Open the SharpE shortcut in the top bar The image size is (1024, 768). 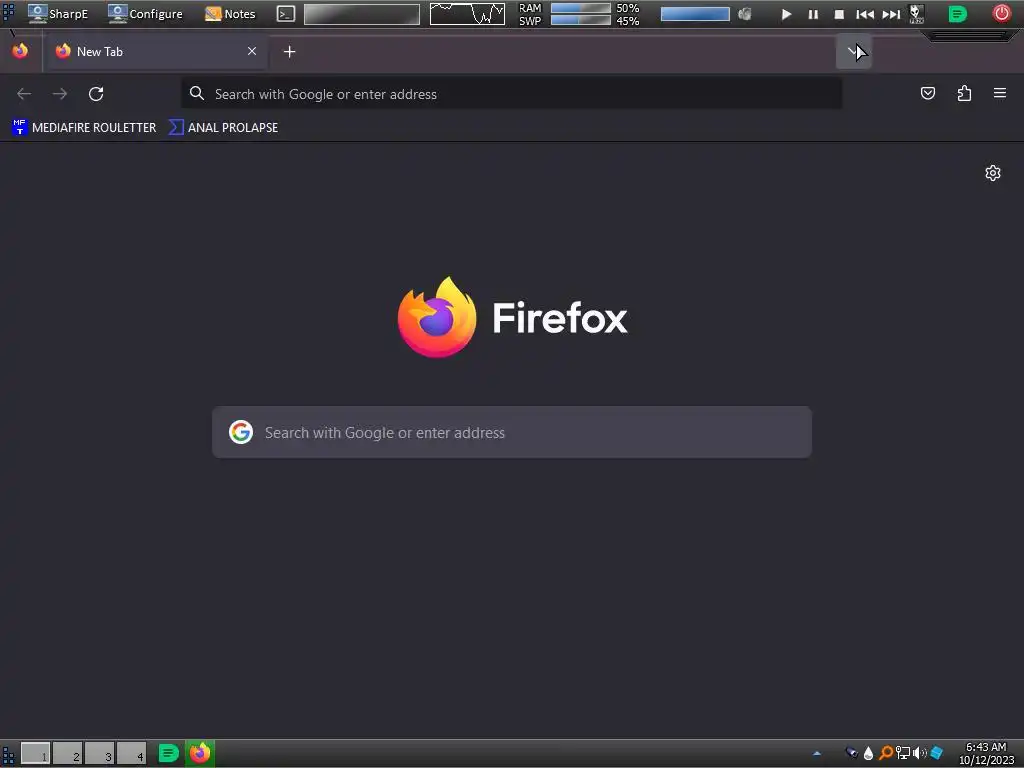point(57,14)
